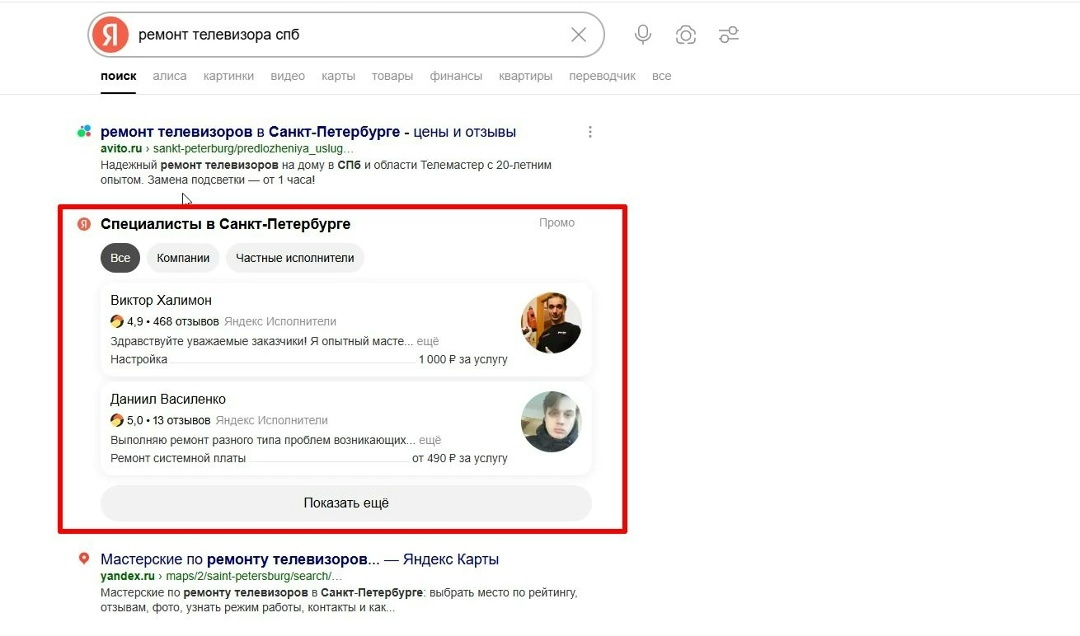Open the maps/2/saint-petersburg/search URL path
1080x636 pixels.
pos(253,576)
